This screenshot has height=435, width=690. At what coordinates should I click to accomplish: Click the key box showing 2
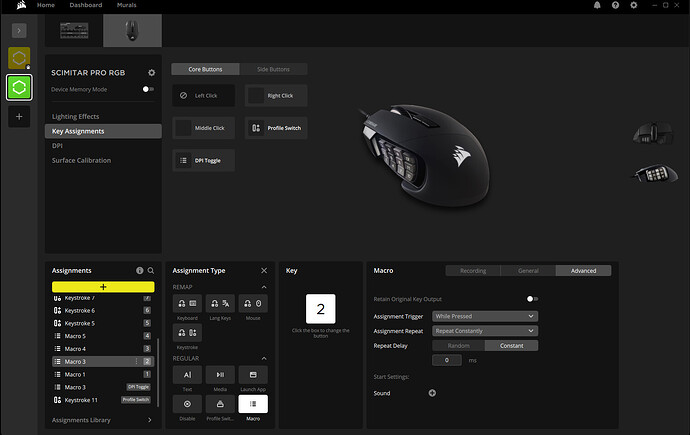click(320, 309)
